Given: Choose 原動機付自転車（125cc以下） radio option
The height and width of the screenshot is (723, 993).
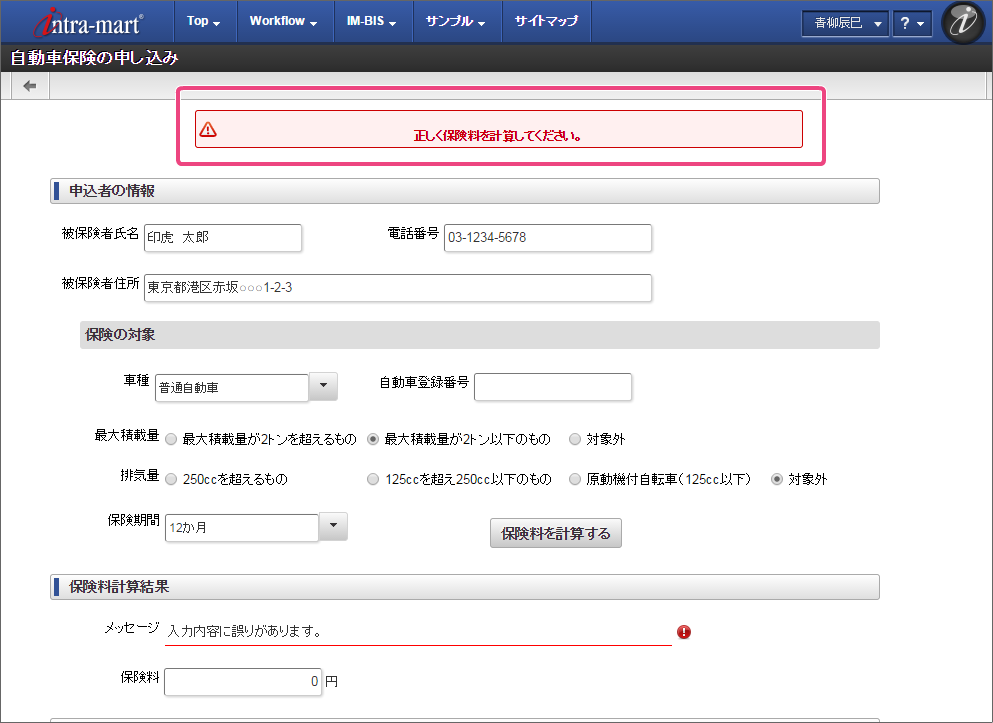Looking at the screenshot, I should coord(575,480).
